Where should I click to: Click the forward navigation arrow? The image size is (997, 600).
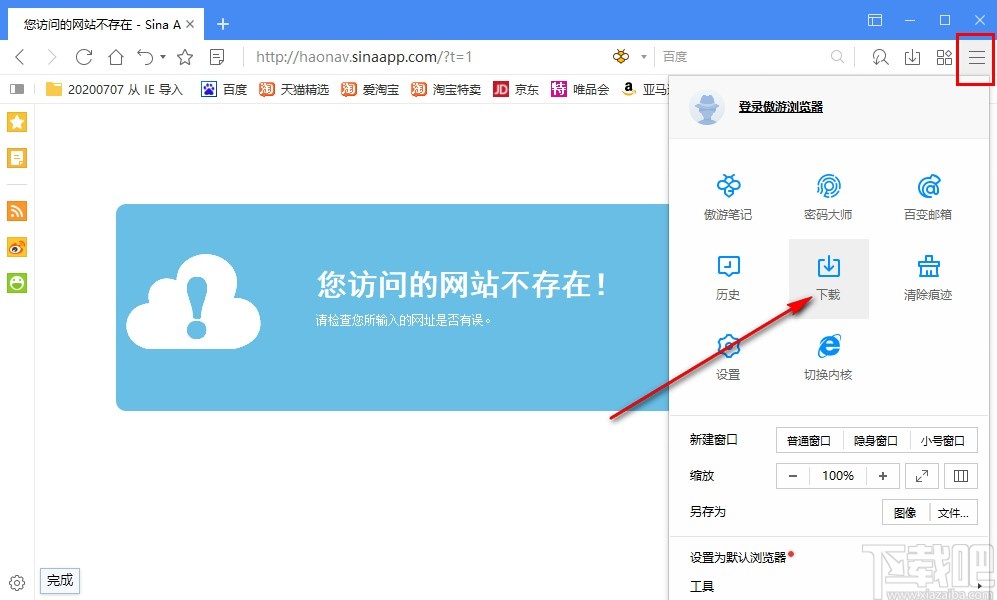coord(52,57)
